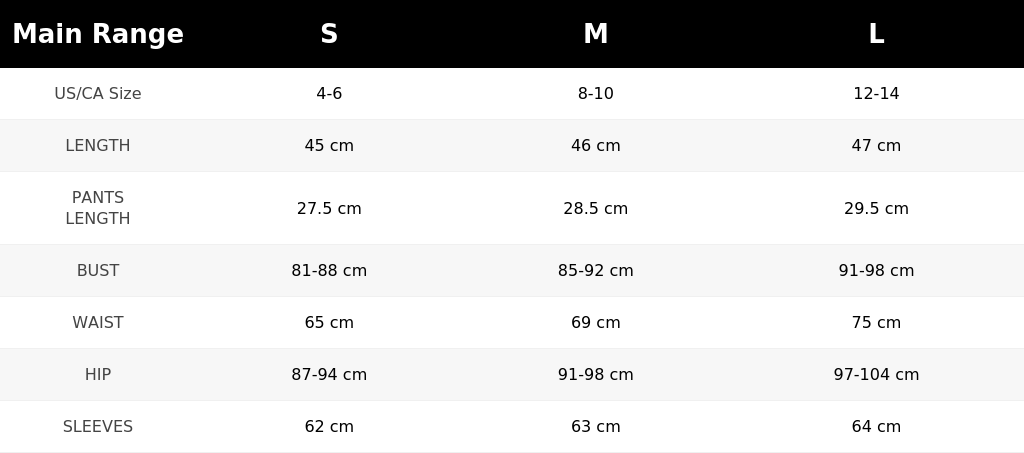Click the 64 cm sleeves value
This screenshot has width=1024, height=453.
(876, 426)
